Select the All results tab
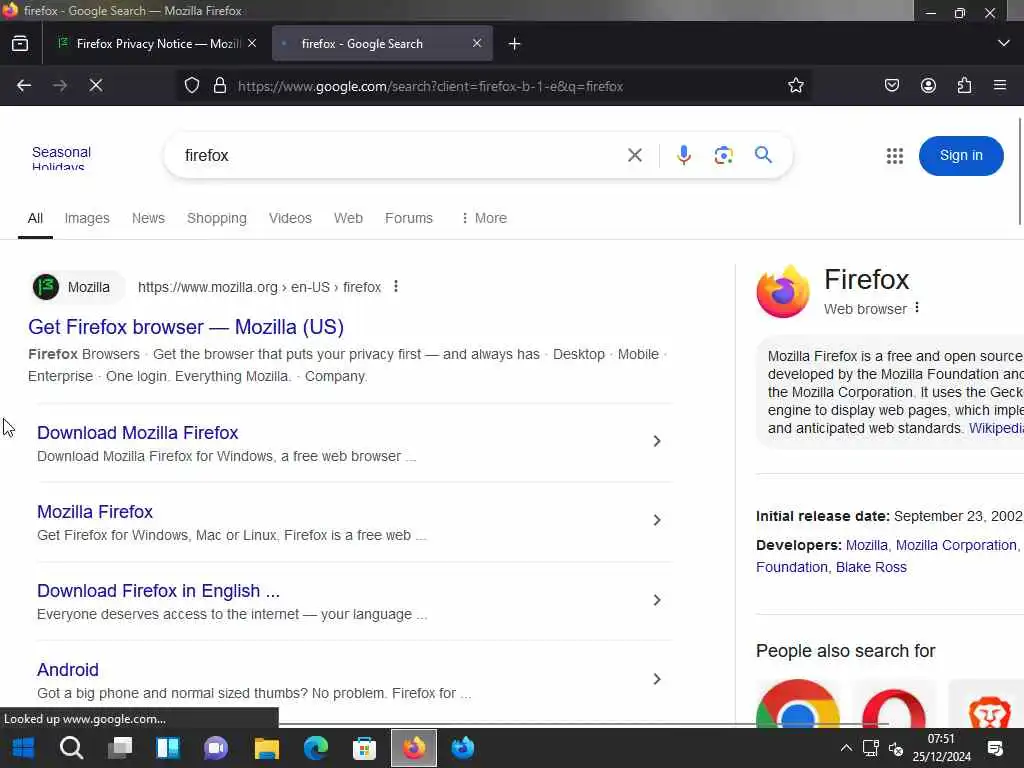This screenshot has width=1024, height=768. [x=35, y=218]
